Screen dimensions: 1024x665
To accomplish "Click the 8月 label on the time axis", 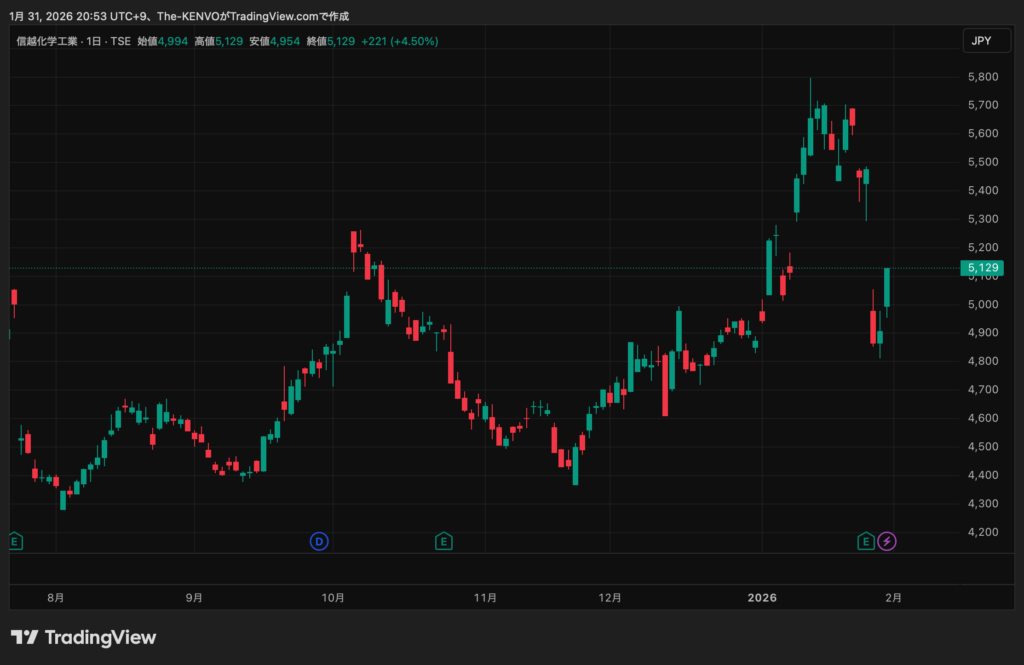I will (x=57, y=598).
